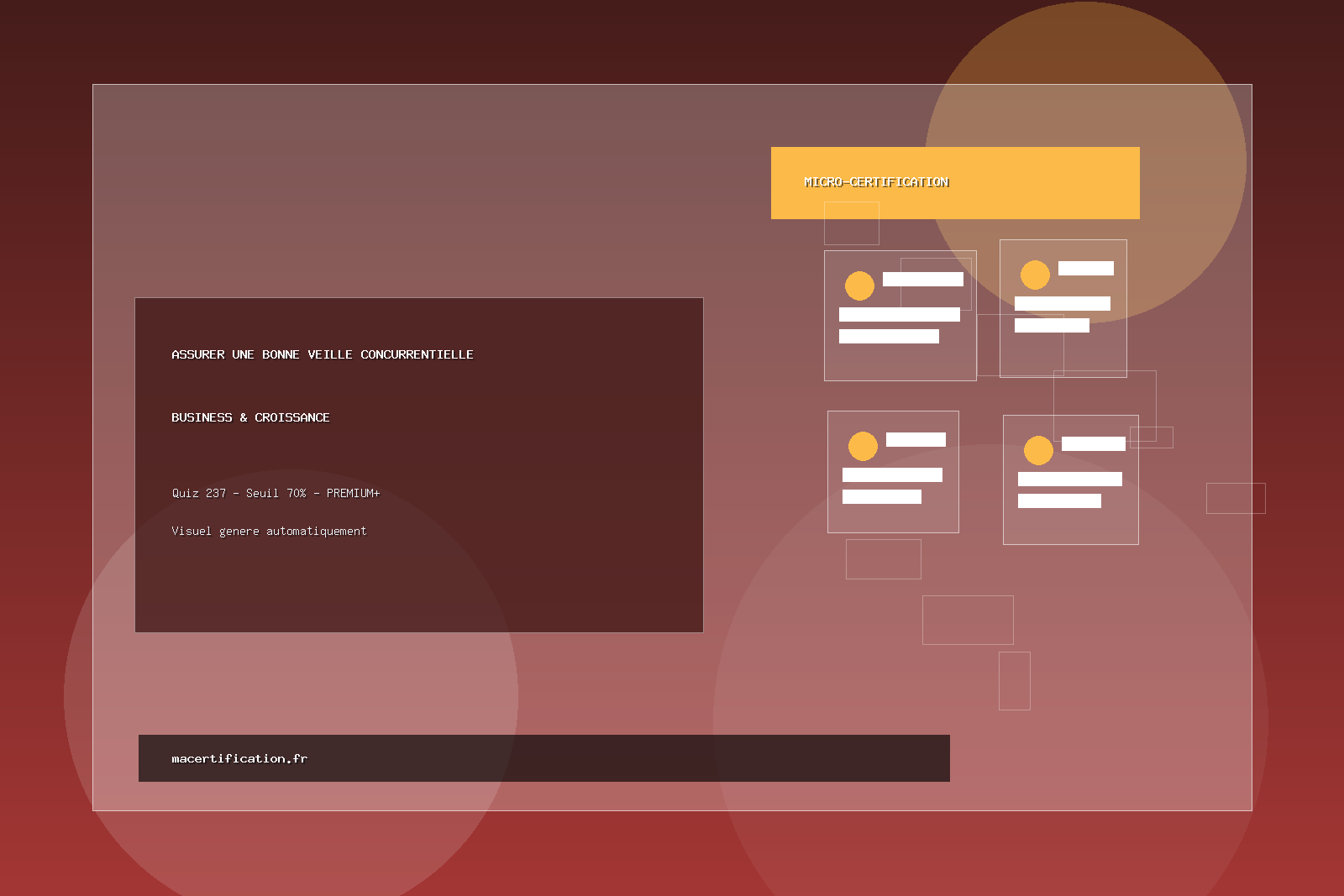Click the short white title bar in the top-left card
1344x896 pixels.
click(922, 279)
